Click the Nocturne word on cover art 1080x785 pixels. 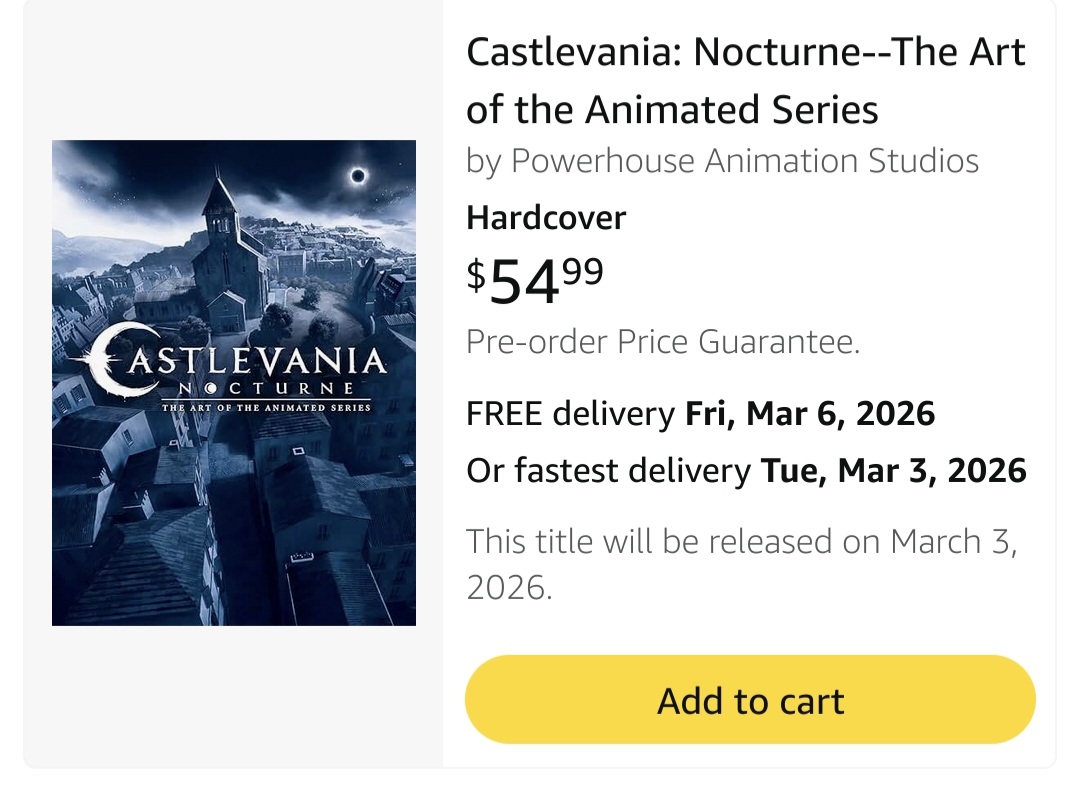265,388
